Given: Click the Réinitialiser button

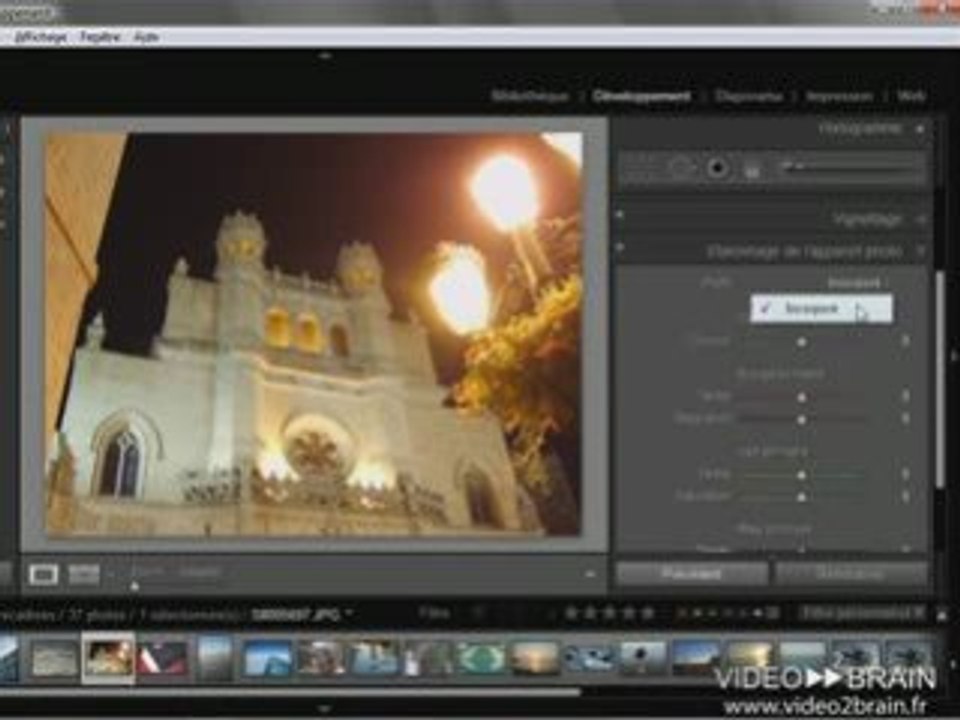Looking at the screenshot, I should (851, 574).
